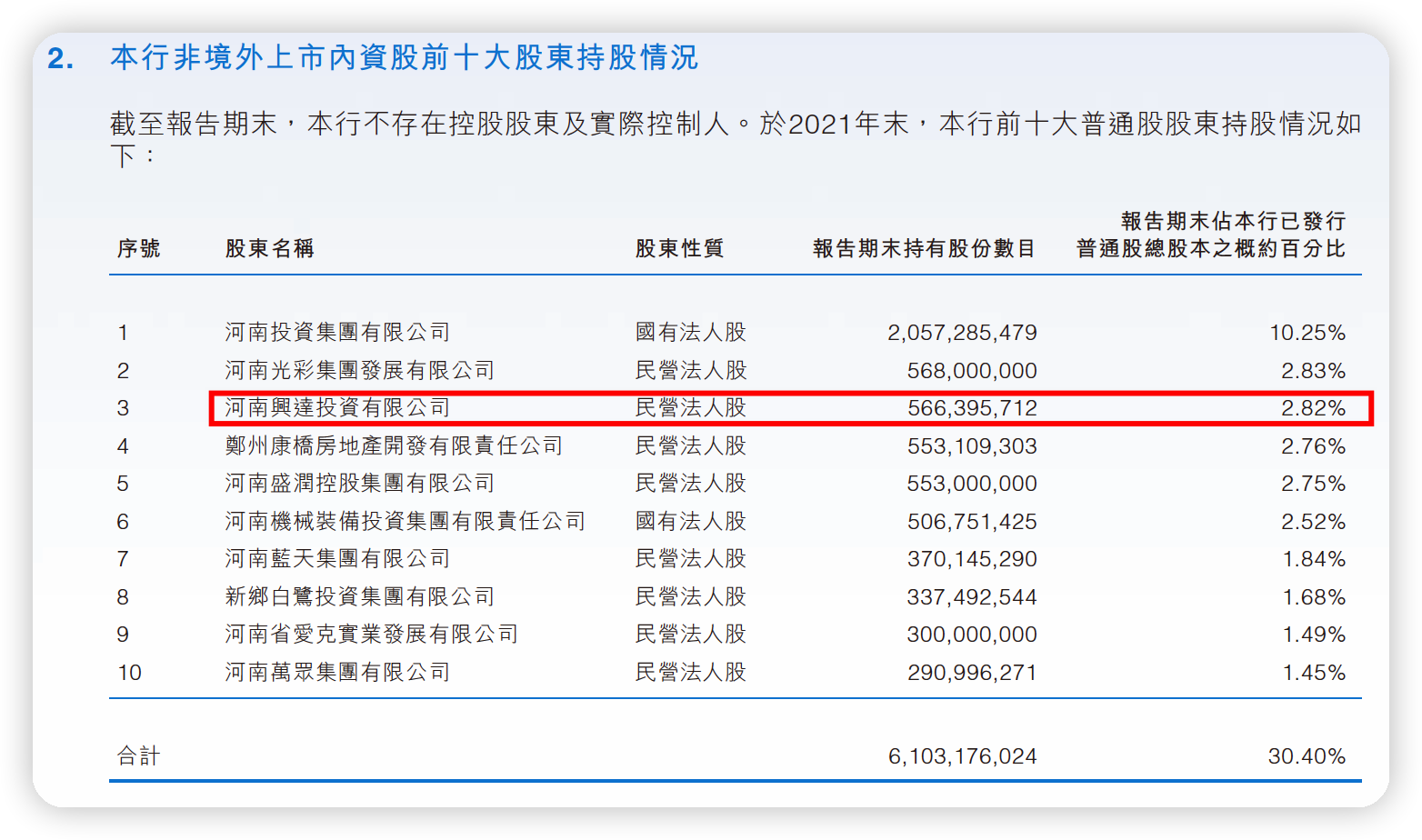This screenshot has height=840, width=1422.
Task: Click percentage 2.82%
Action: [x=1313, y=408]
